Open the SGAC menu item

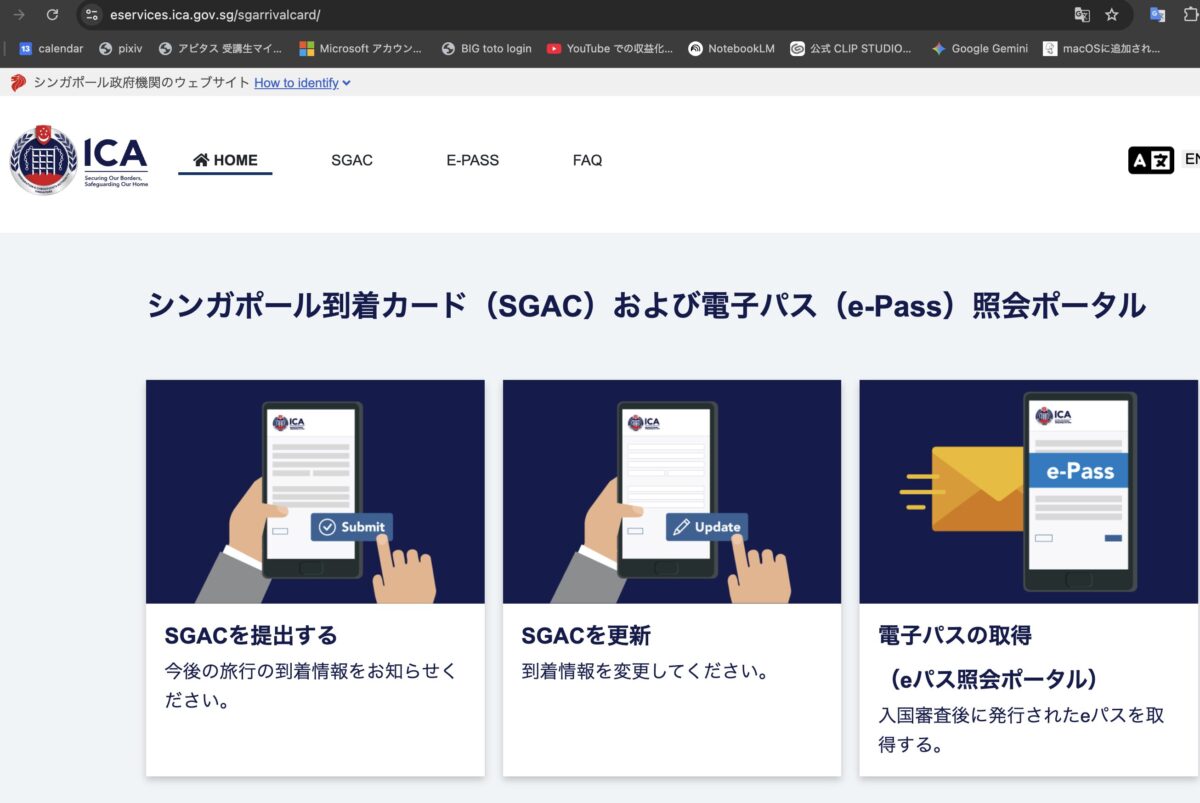tap(352, 160)
